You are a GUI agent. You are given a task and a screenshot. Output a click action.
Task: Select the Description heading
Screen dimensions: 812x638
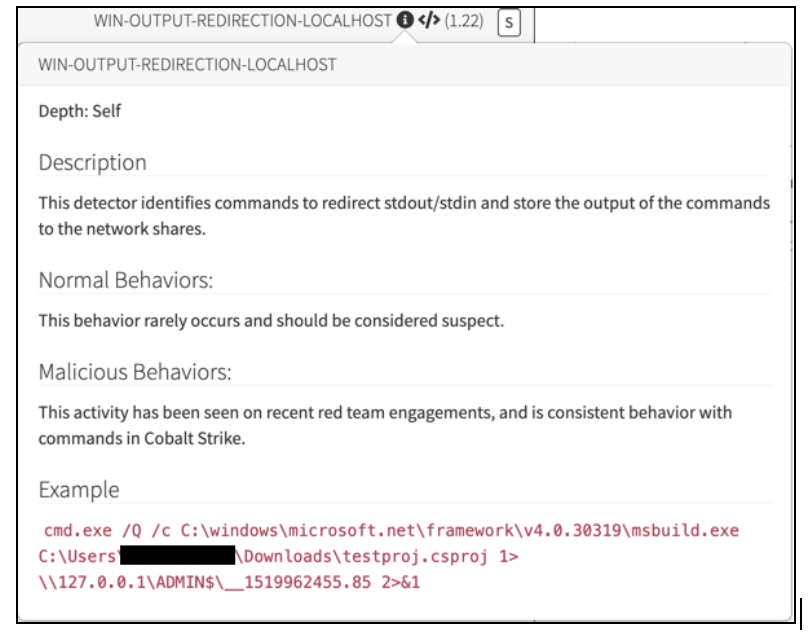click(92, 163)
